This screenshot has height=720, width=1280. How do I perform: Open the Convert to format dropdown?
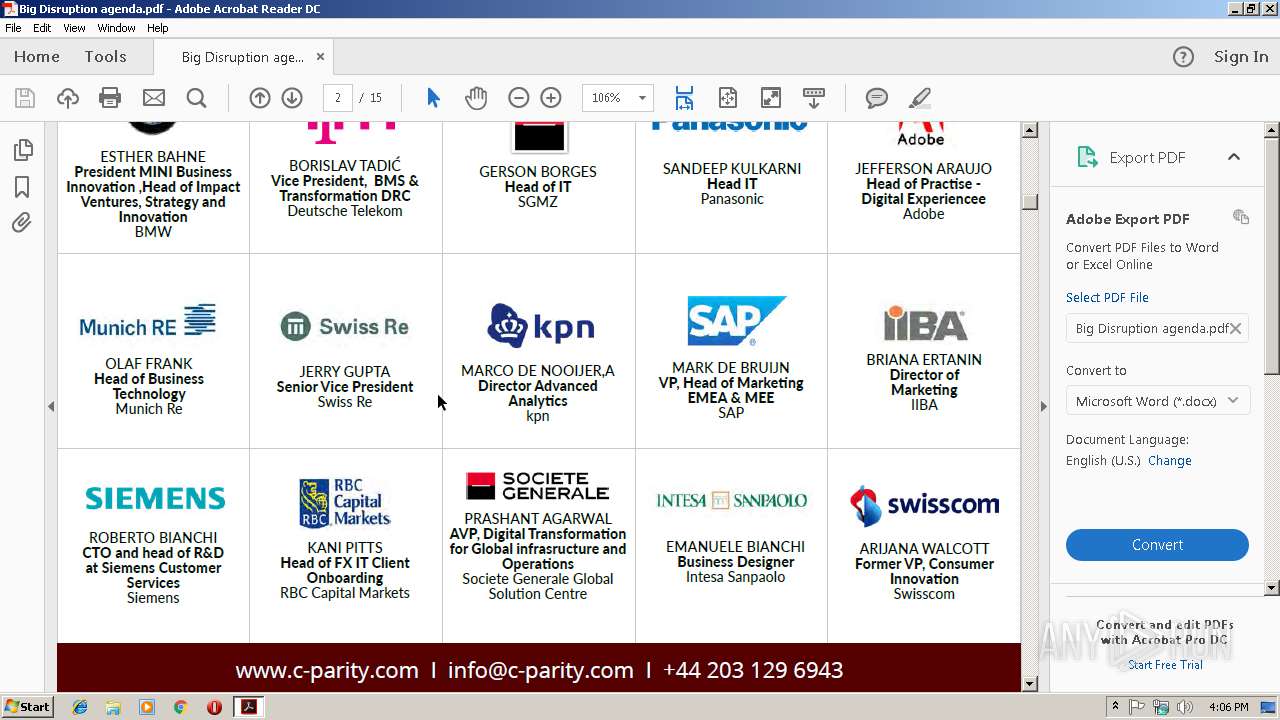1157,401
